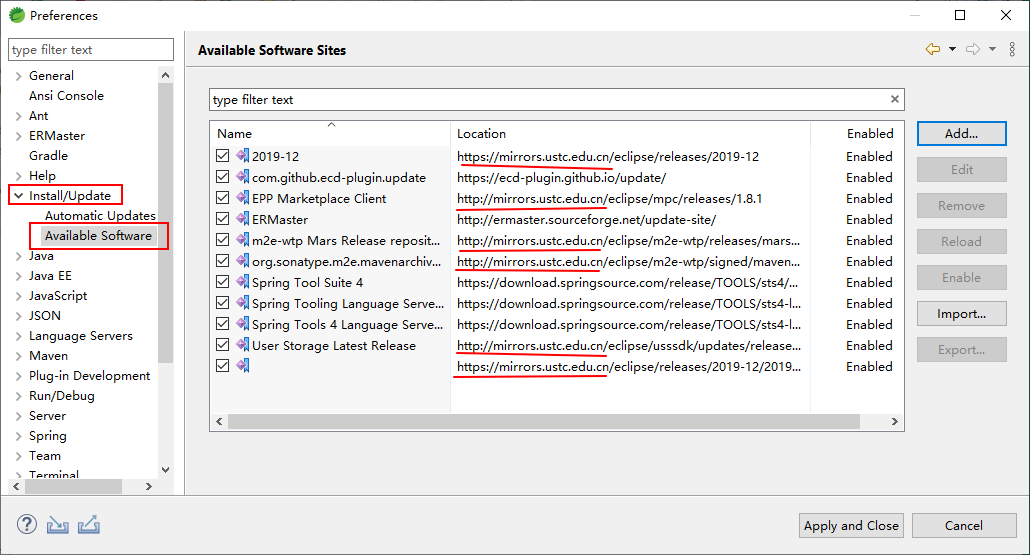Click the site icon beside Spring Tool Suite 4

243,282
